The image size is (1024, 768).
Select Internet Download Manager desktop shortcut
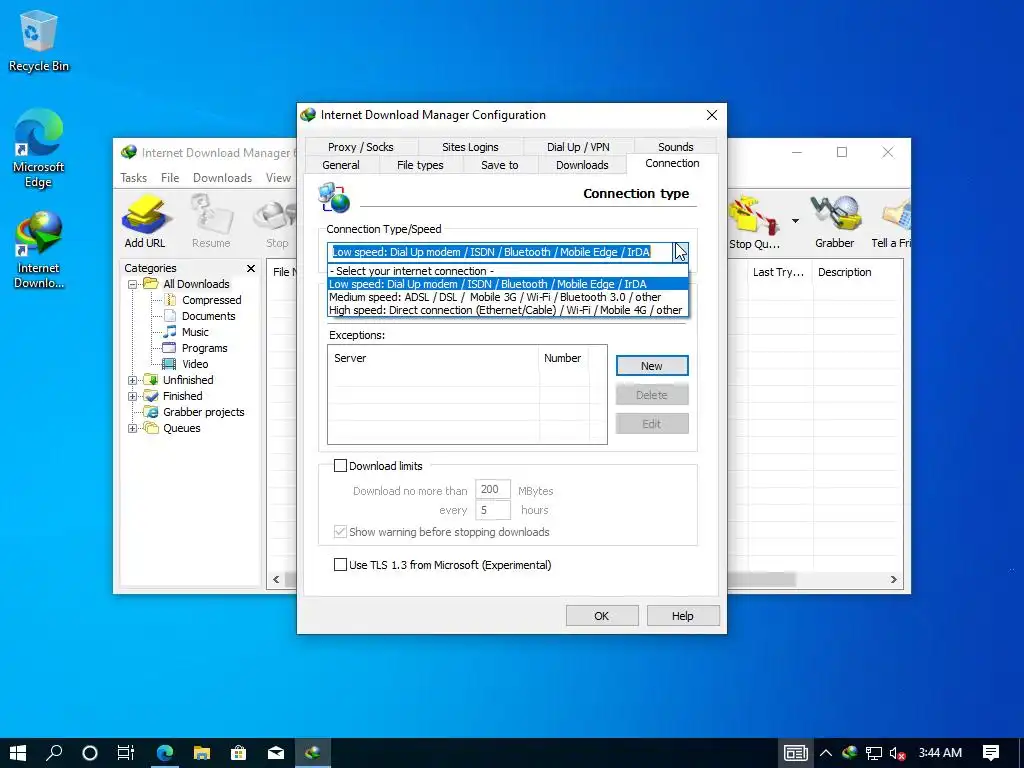click(x=39, y=250)
